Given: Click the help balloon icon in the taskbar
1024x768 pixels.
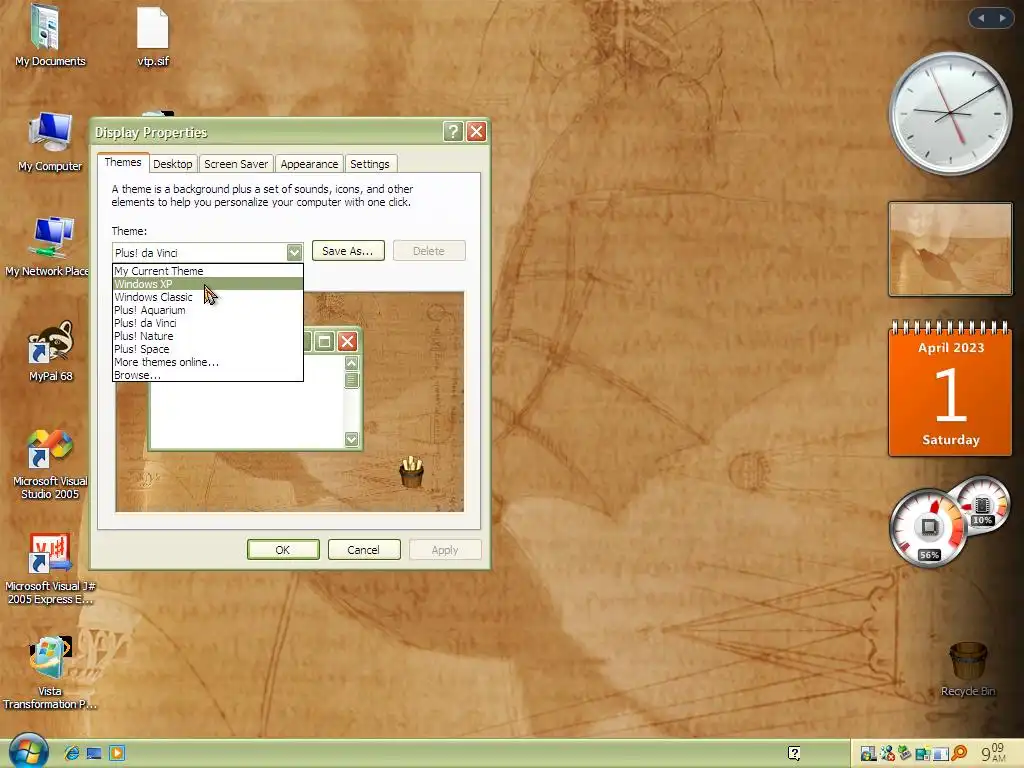Looking at the screenshot, I should (x=794, y=753).
